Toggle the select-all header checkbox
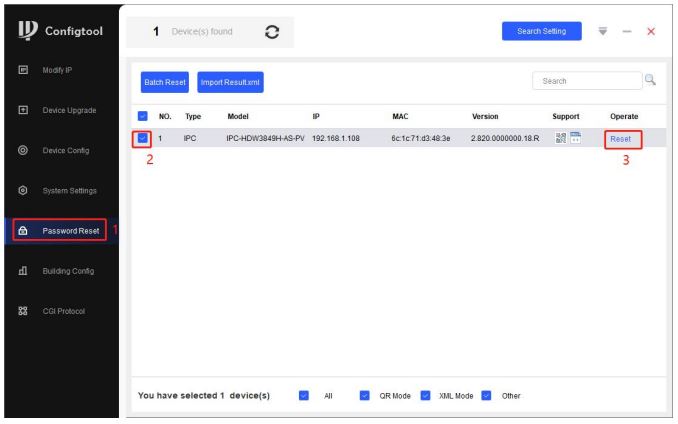Viewport: 678px width, 424px height. pyautogui.click(x=143, y=116)
